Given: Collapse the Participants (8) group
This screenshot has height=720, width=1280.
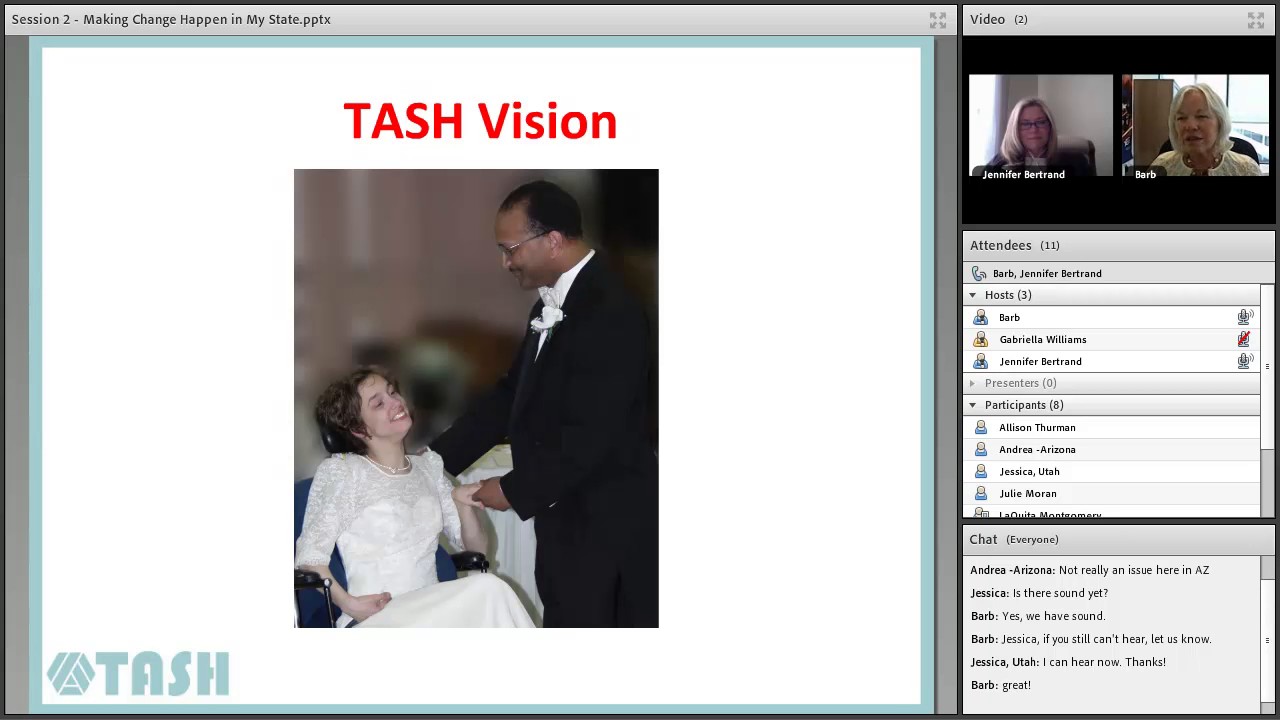Looking at the screenshot, I should 972,405.
